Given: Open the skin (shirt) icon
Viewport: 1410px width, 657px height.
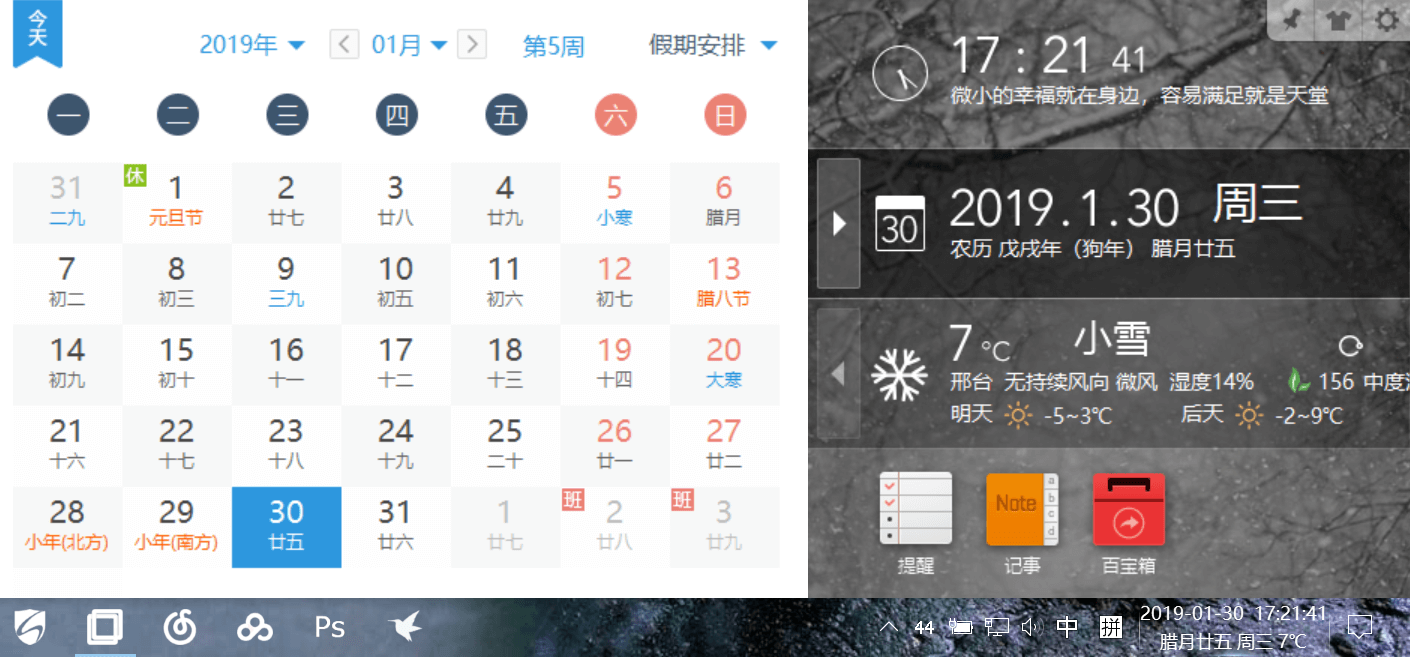Looking at the screenshot, I should 1337,20.
